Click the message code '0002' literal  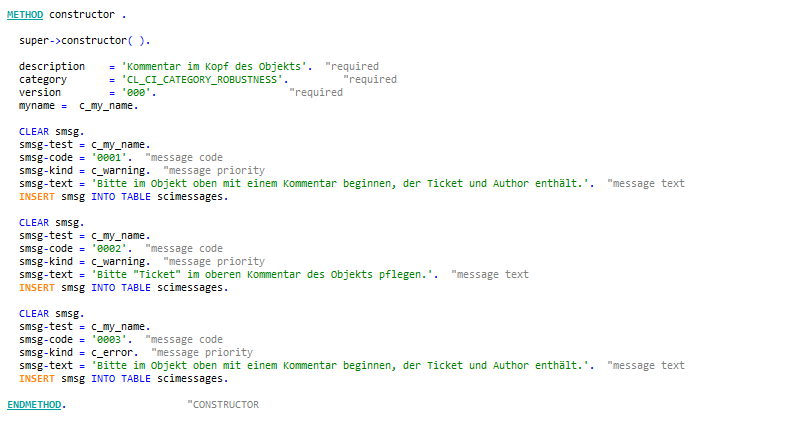pyautogui.click(x=111, y=249)
